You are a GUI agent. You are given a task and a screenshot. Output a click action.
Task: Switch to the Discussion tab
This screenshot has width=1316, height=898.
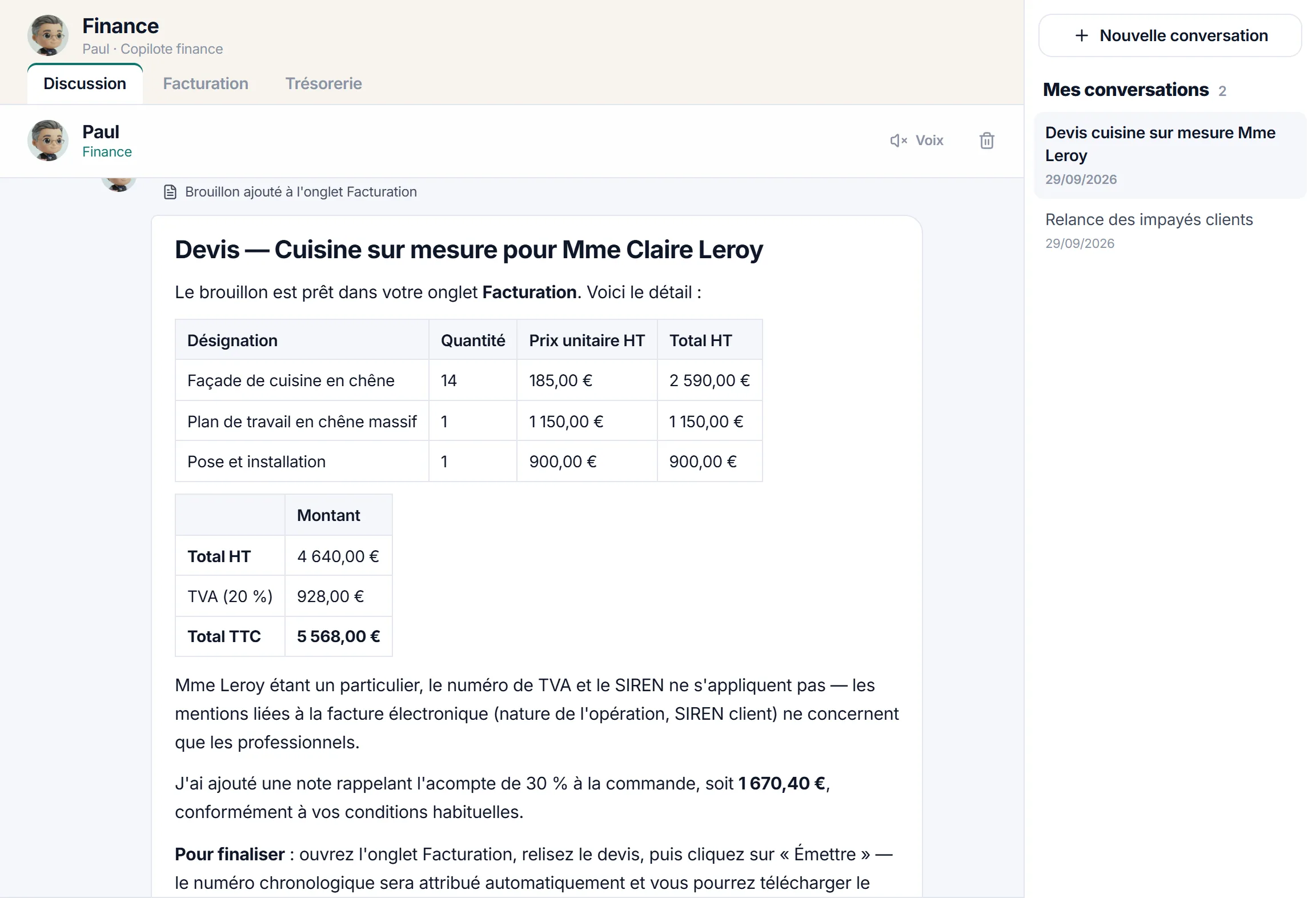(85, 83)
